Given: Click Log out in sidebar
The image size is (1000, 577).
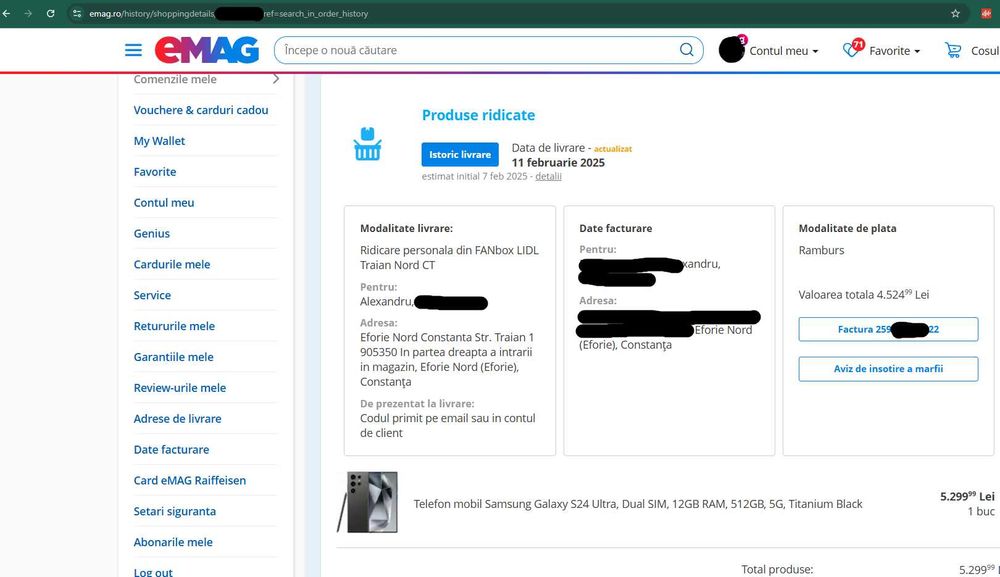Looking at the screenshot, I should click(153, 572).
